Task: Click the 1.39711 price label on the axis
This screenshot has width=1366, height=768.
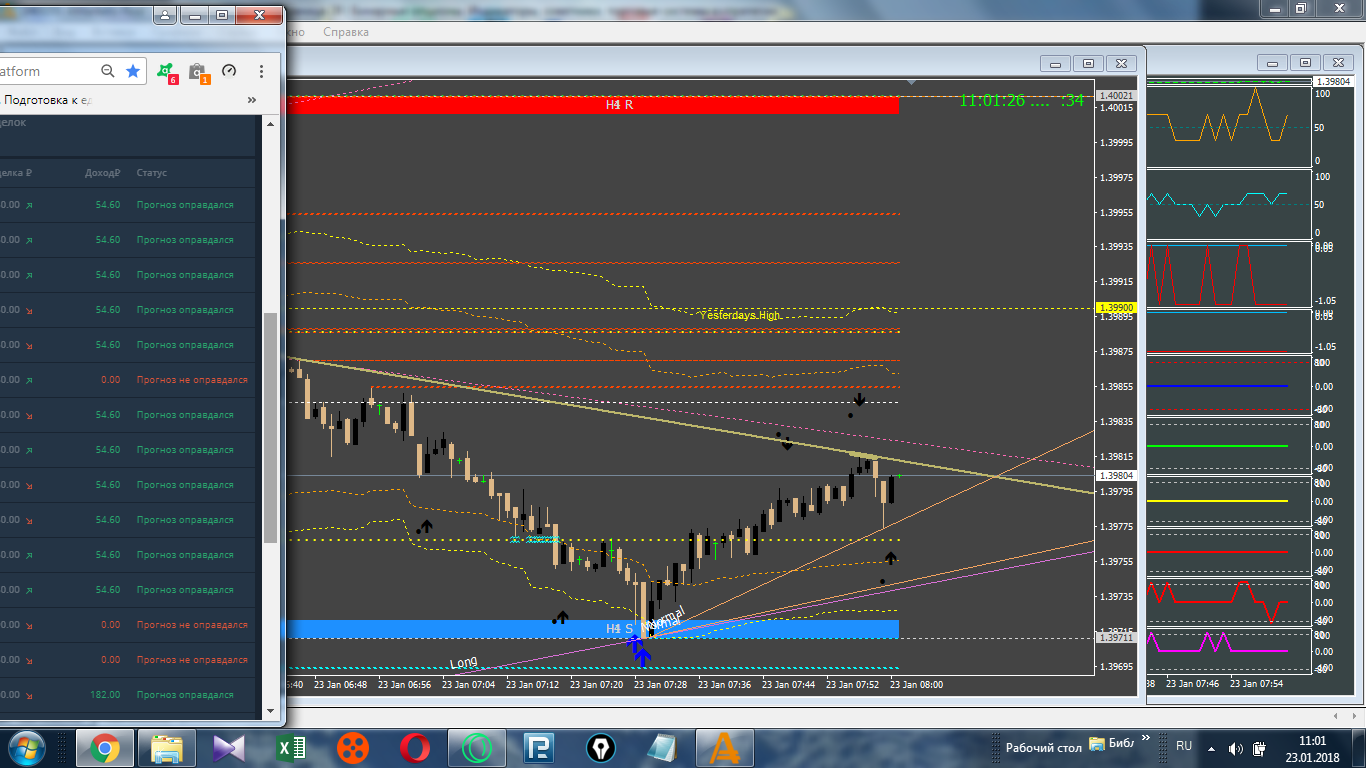Action: (x=1116, y=637)
